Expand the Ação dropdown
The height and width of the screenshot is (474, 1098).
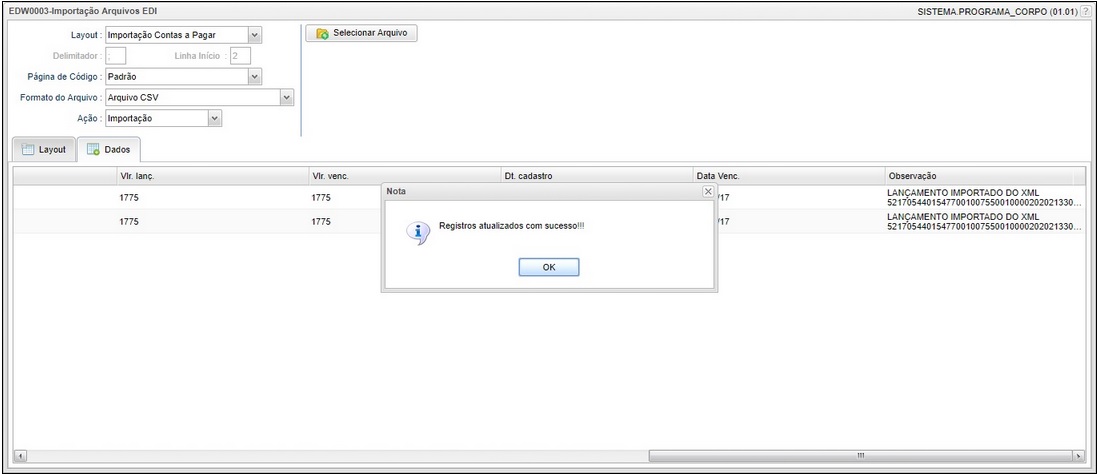pos(213,118)
